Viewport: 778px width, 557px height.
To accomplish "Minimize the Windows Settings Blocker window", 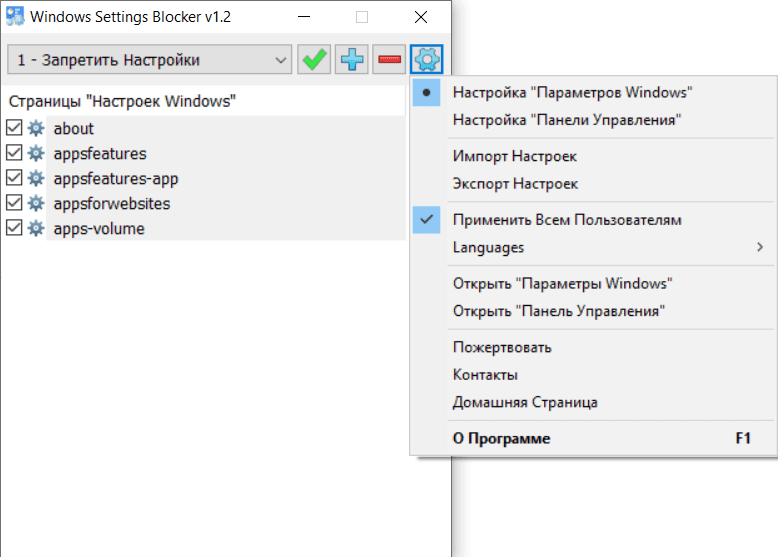I will pos(304,17).
